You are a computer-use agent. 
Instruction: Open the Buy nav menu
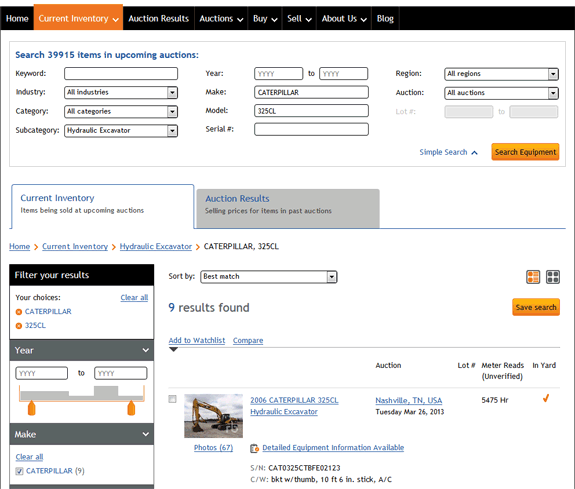pos(265,18)
